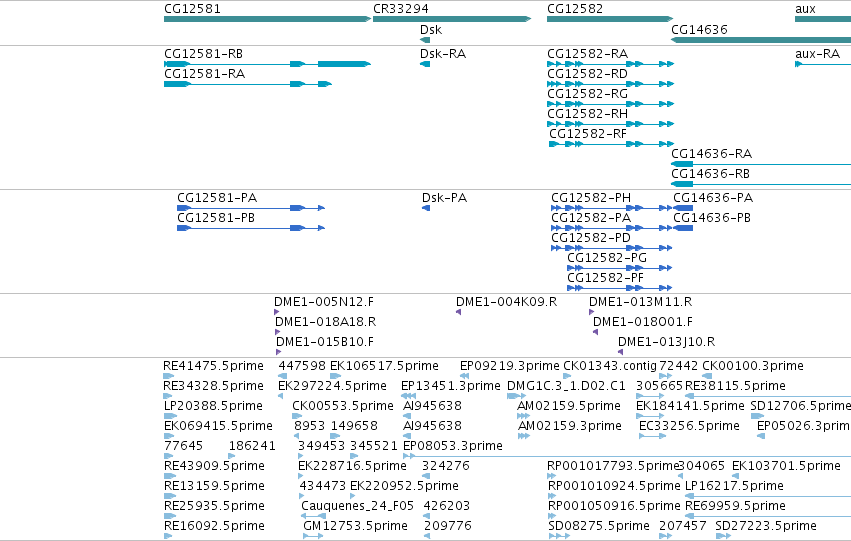Screen dimensions: 851x541
Task: Click the DME1-015B10.F marker triangle
Action: 278,352
